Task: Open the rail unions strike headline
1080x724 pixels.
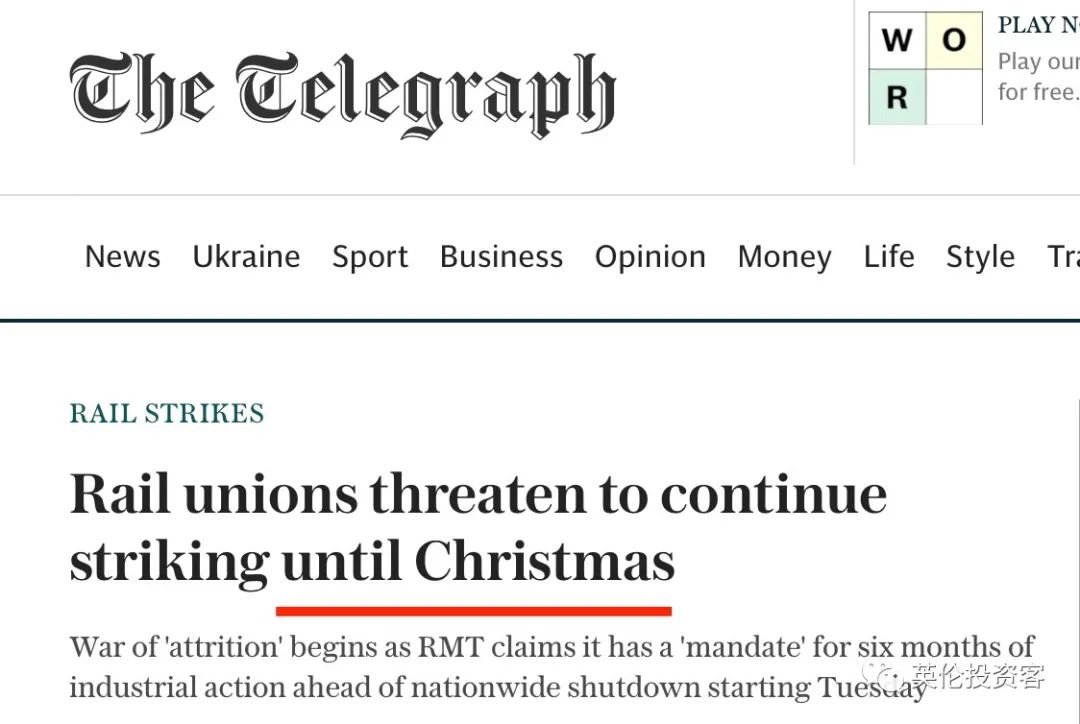Action: [x=478, y=528]
